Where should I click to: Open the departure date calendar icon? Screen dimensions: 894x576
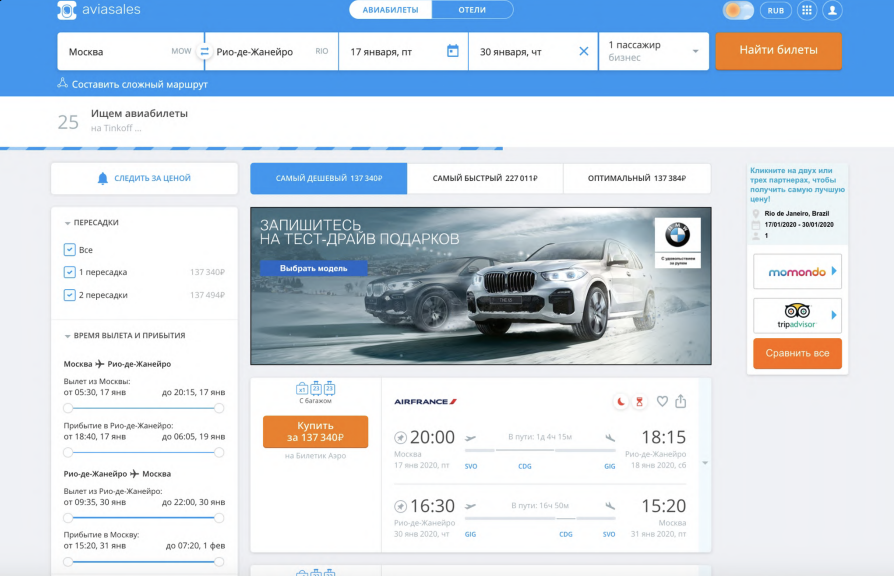click(452, 51)
